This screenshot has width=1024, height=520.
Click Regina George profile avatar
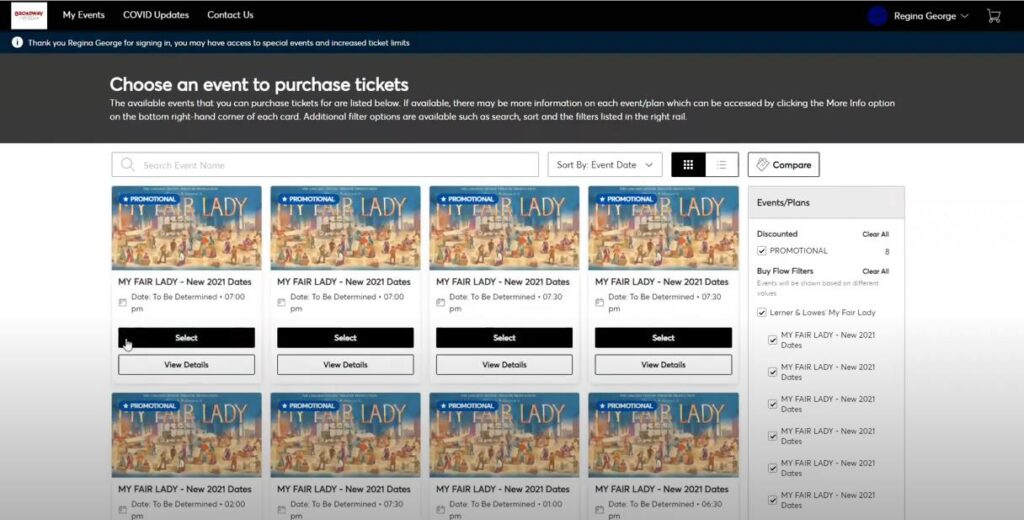pyautogui.click(x=877, y=16)
